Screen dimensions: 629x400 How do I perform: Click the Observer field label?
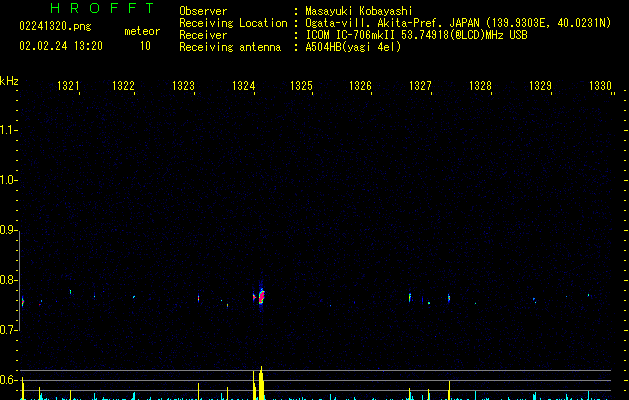coord(203,11)
